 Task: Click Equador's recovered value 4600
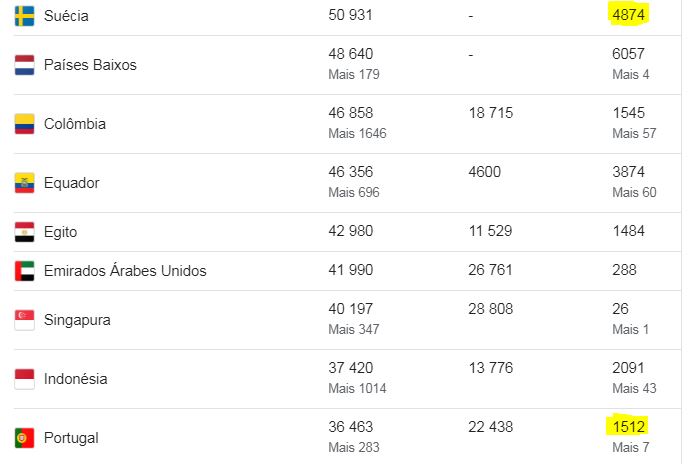click(x=484, y=172)
